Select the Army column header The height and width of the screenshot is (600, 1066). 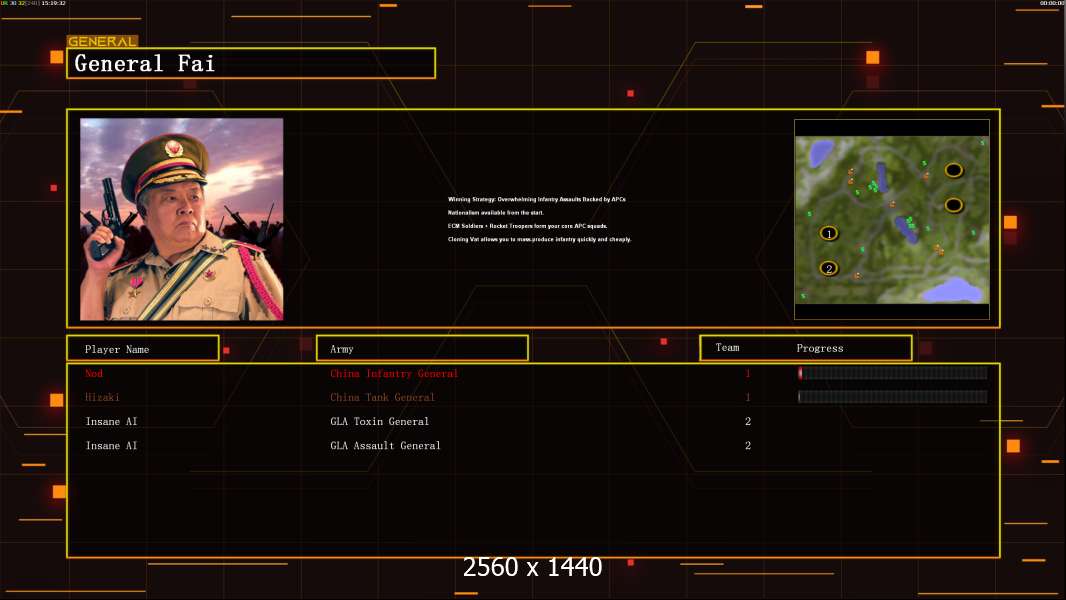point(422,349)
